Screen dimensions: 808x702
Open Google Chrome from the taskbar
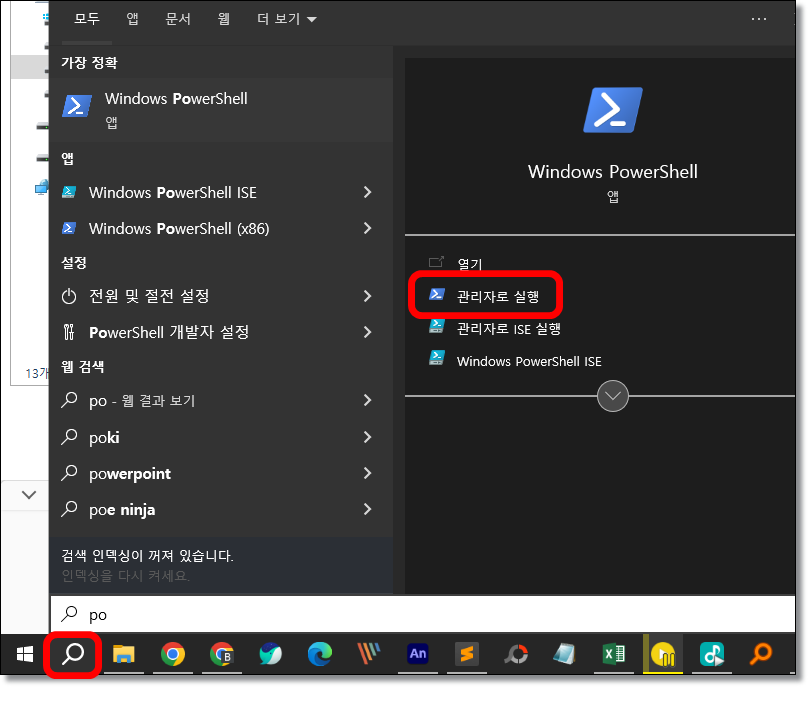pyautogui.click(x=173, y=655)
